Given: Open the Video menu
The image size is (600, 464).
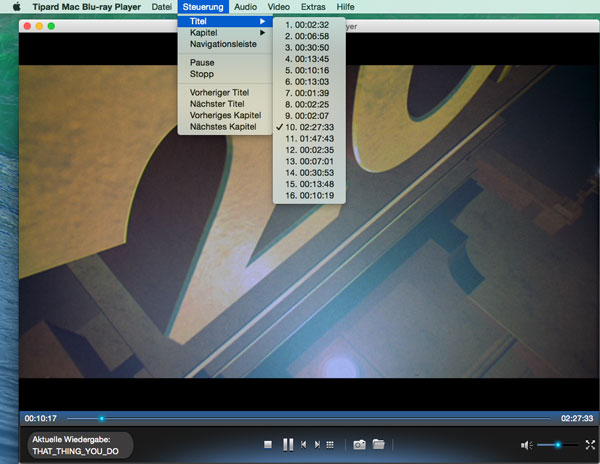Looking at the screenshot, I should [x=279, y=7].
